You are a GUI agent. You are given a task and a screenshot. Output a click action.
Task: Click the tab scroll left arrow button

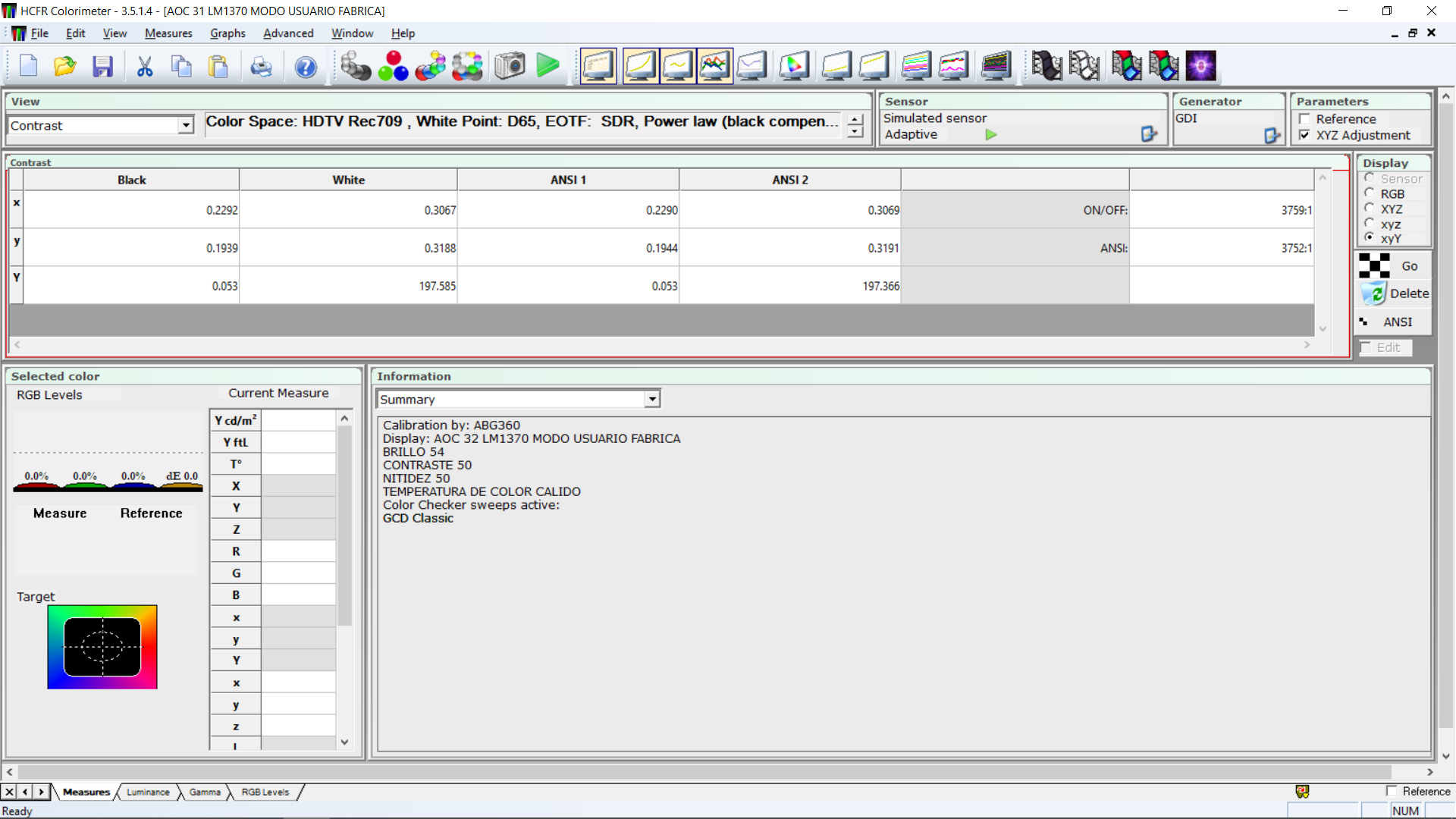coord(25,792)
